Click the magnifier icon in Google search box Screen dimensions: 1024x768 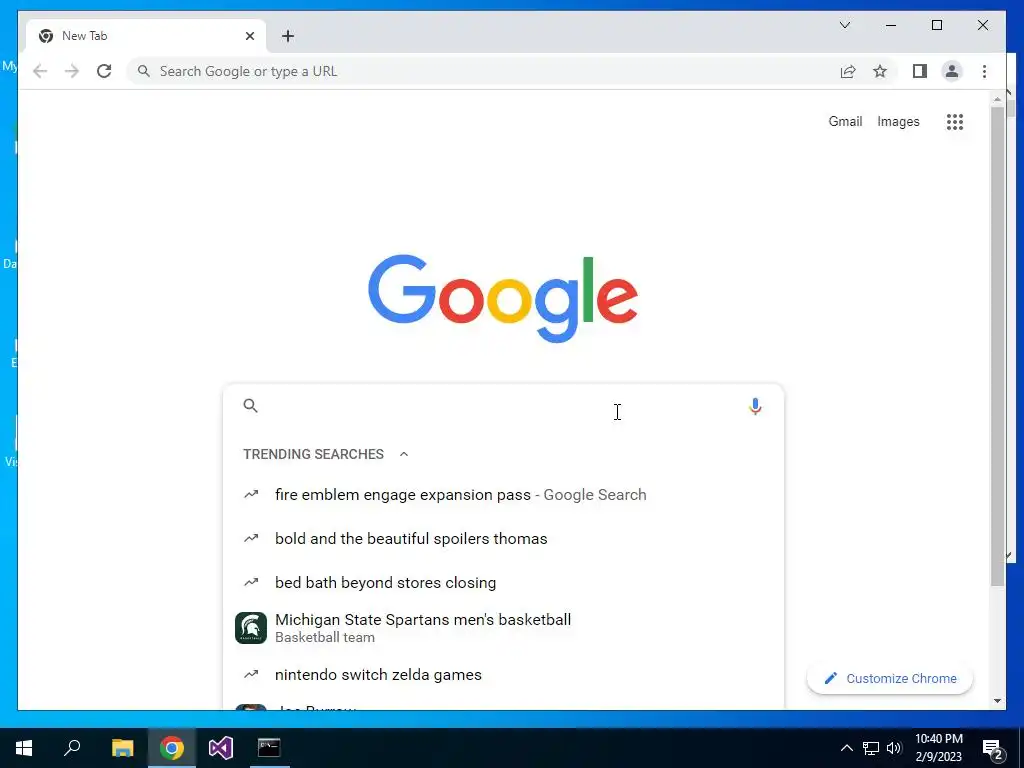pos(251,406)
